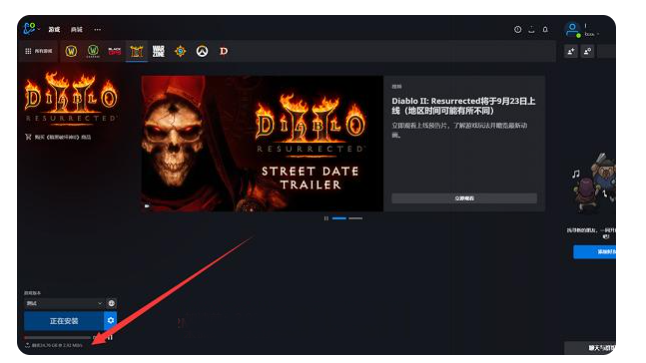Open the Battle.net logo dropdown menu
646x363 pixels.
pos(31,29)
